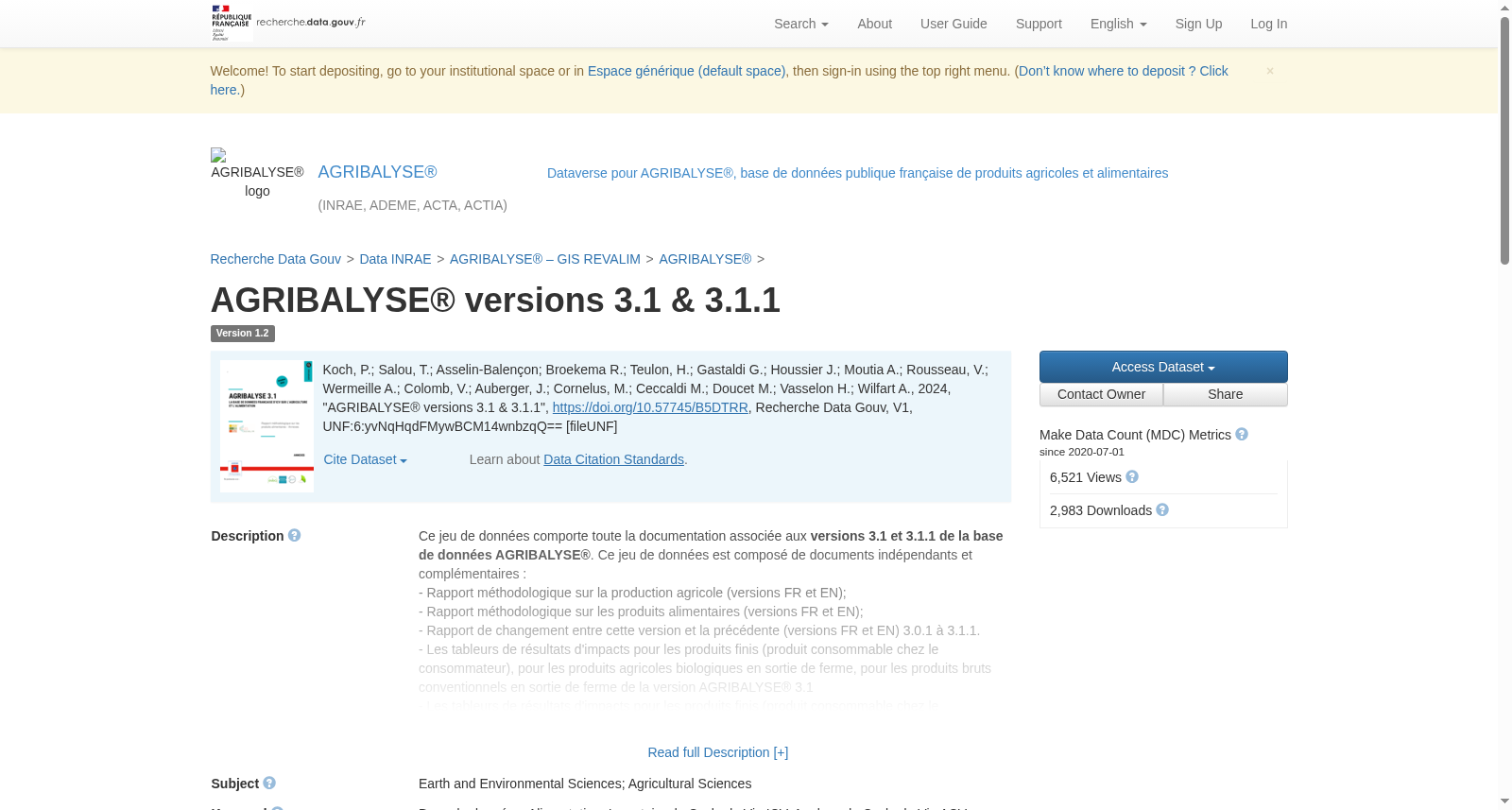
Task: Open the AGRIBALYSE® dataverse title link
Action: [377, 172]
